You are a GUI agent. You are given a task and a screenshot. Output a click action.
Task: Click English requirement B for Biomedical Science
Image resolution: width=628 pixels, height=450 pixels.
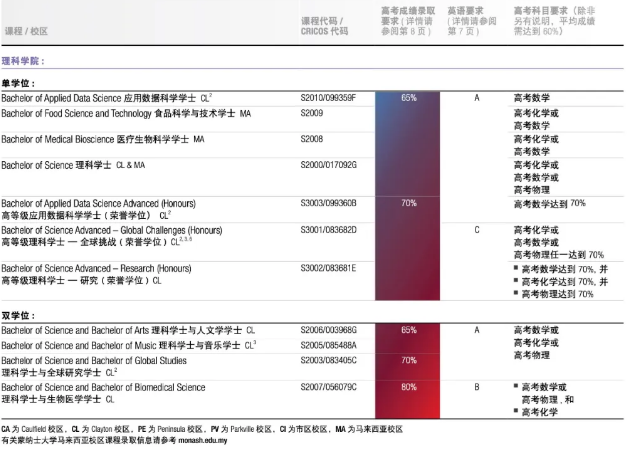(x=477, y=387)
